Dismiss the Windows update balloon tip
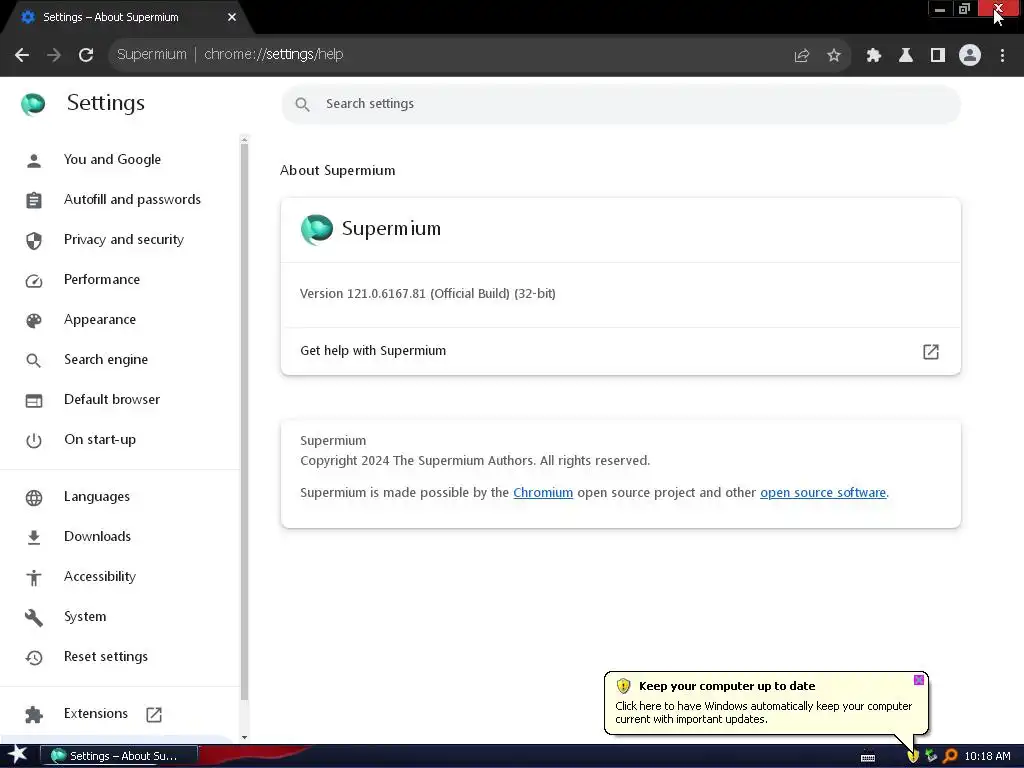 (x=918, y=680)
